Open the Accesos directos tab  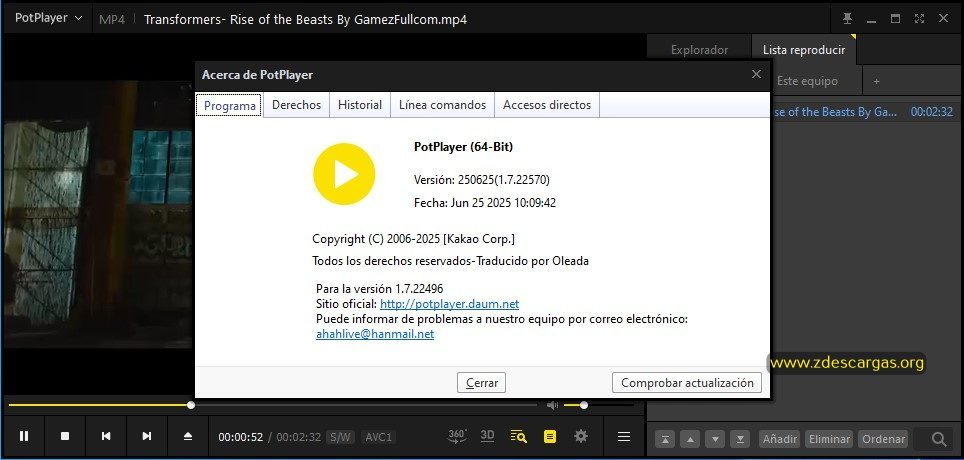pos(547,105)
